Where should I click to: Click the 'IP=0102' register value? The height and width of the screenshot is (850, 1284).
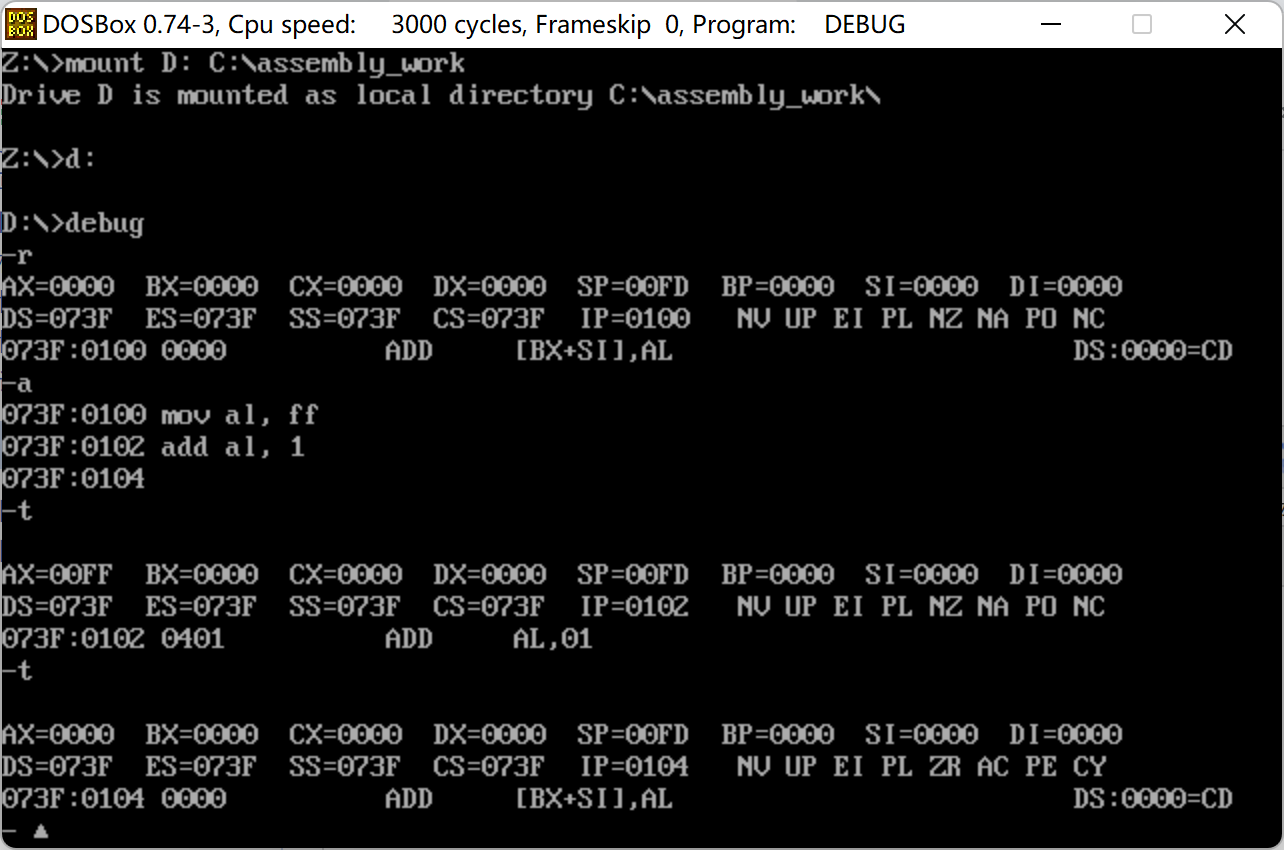click(x=633, y=608)
